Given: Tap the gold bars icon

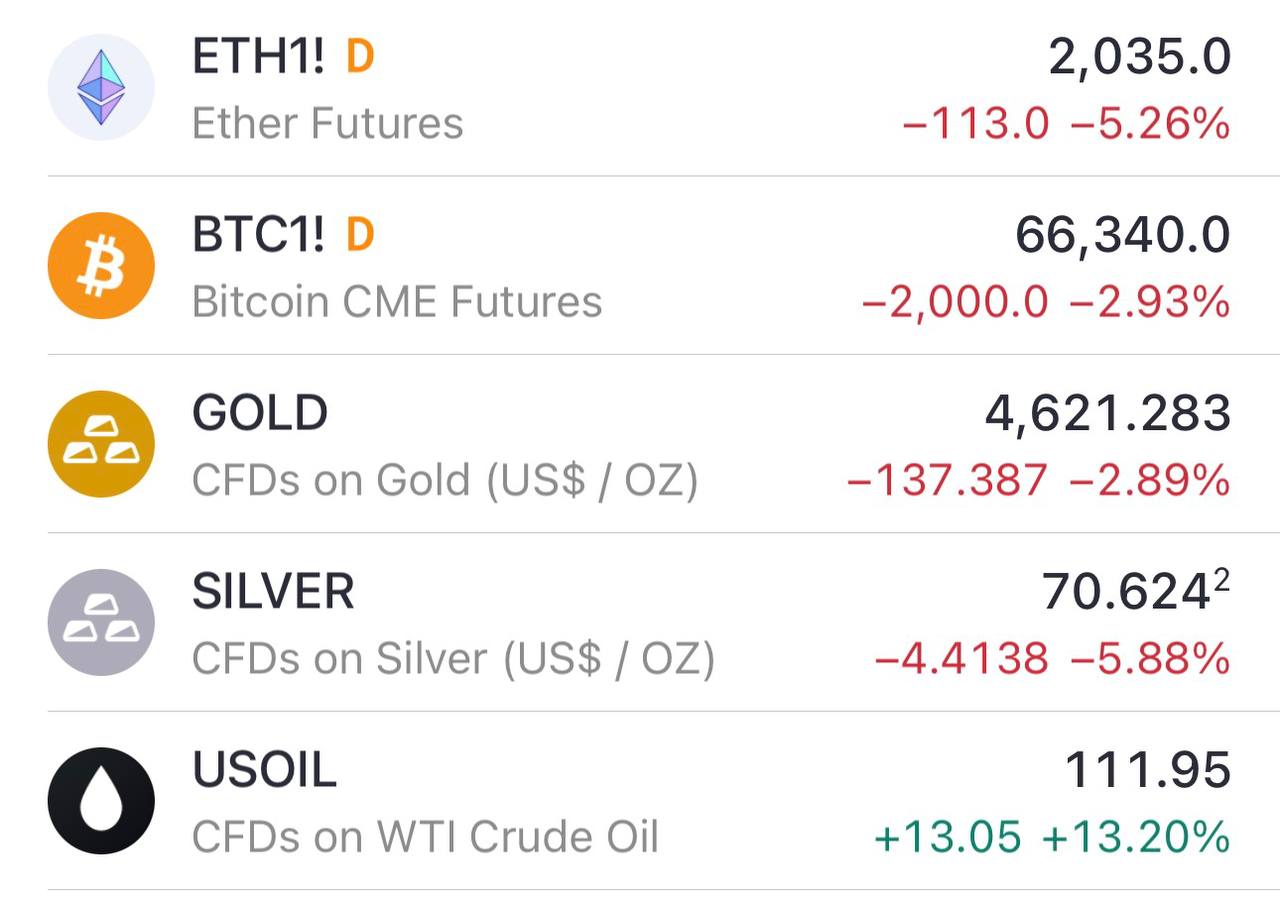Looking at the screenshot, I should click(x=101, y=444).
